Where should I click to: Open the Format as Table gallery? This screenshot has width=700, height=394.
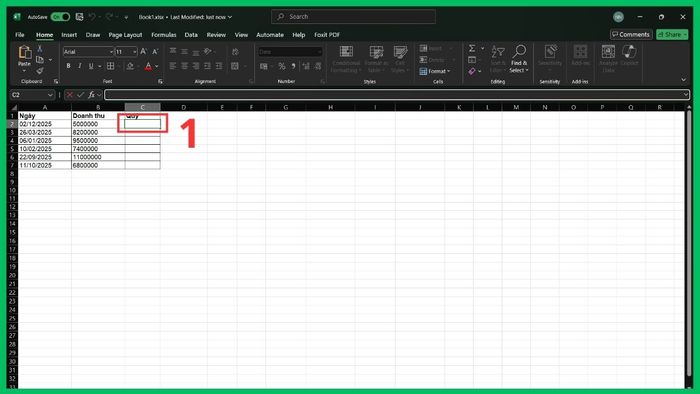[376, 59]
